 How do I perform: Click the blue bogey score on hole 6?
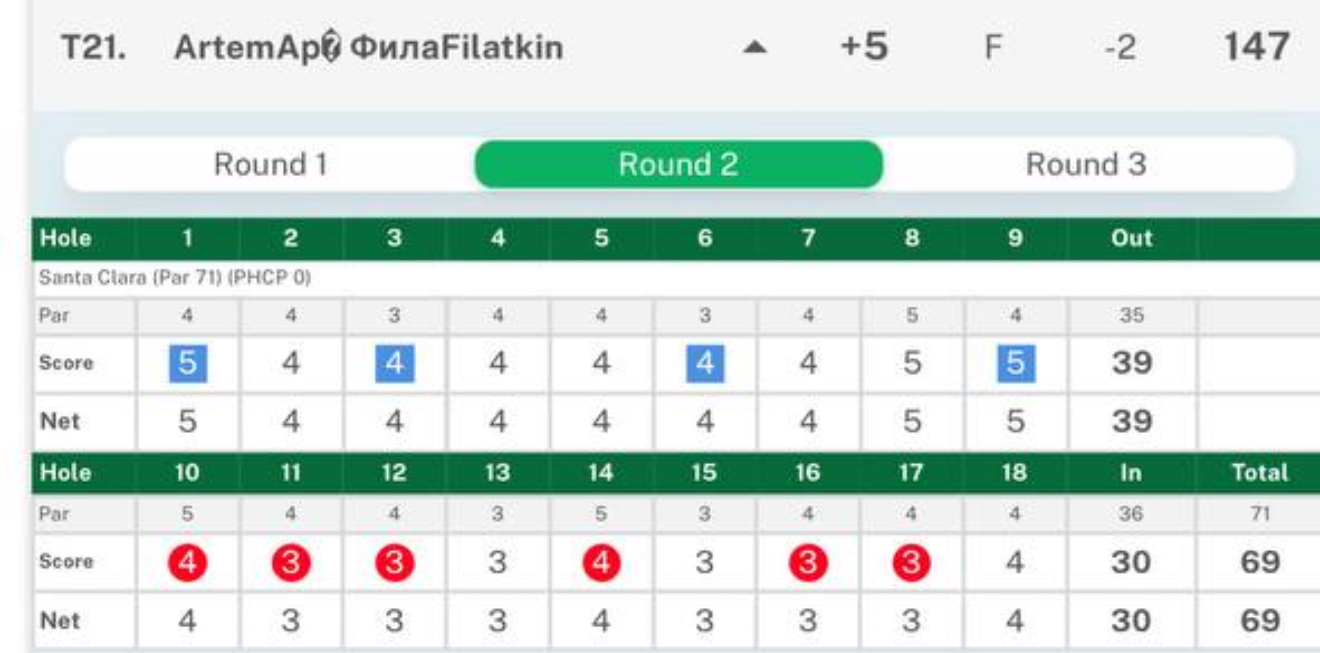(705, 363)
